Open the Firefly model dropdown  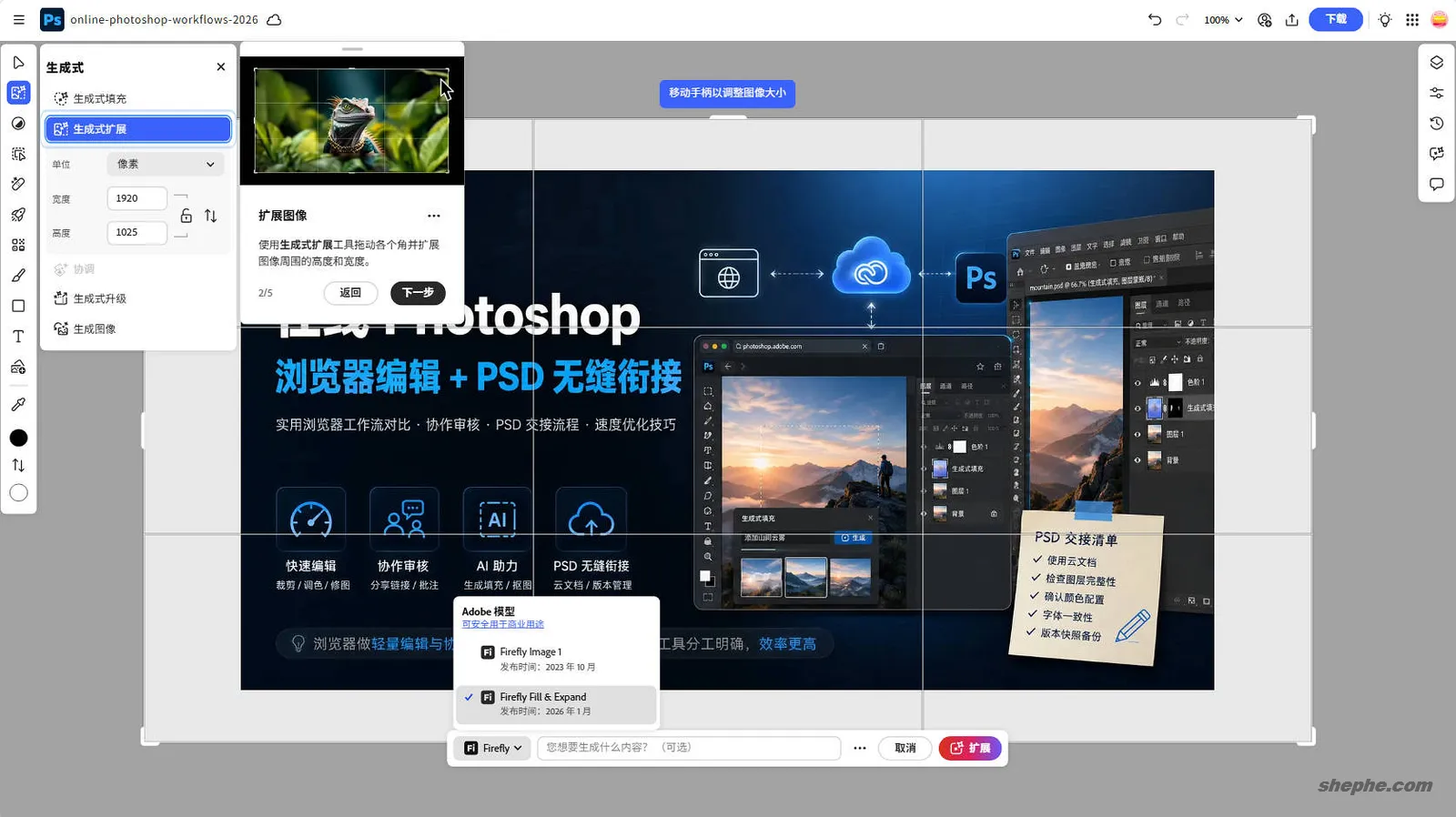492,748
